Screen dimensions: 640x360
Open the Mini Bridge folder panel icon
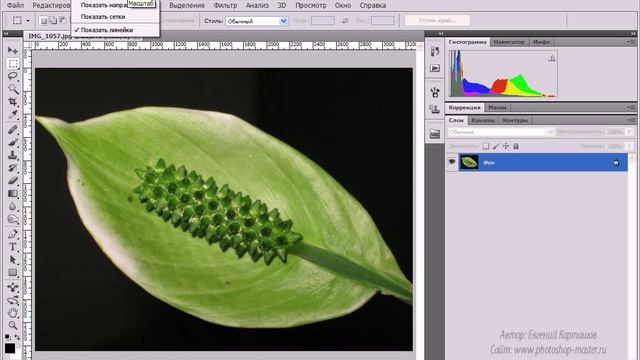(x=435, y=133)
